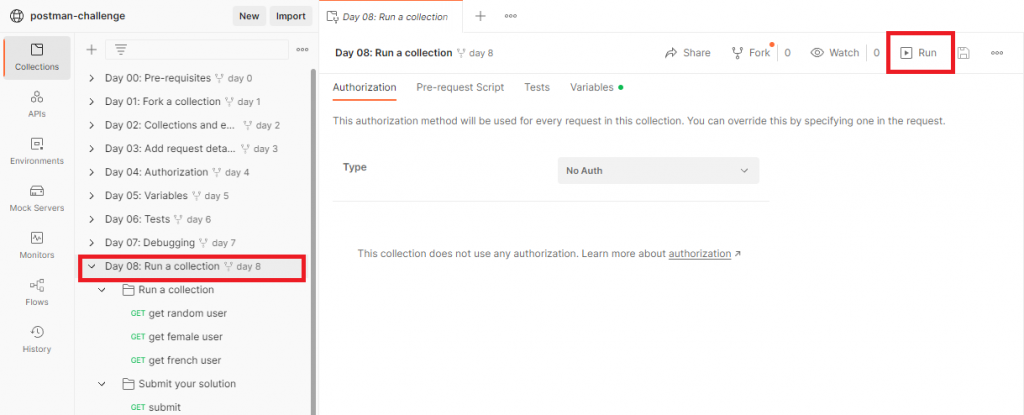Open the No Auth type dropdown
Screen dimensions: 1024x415
coord(658,171)
